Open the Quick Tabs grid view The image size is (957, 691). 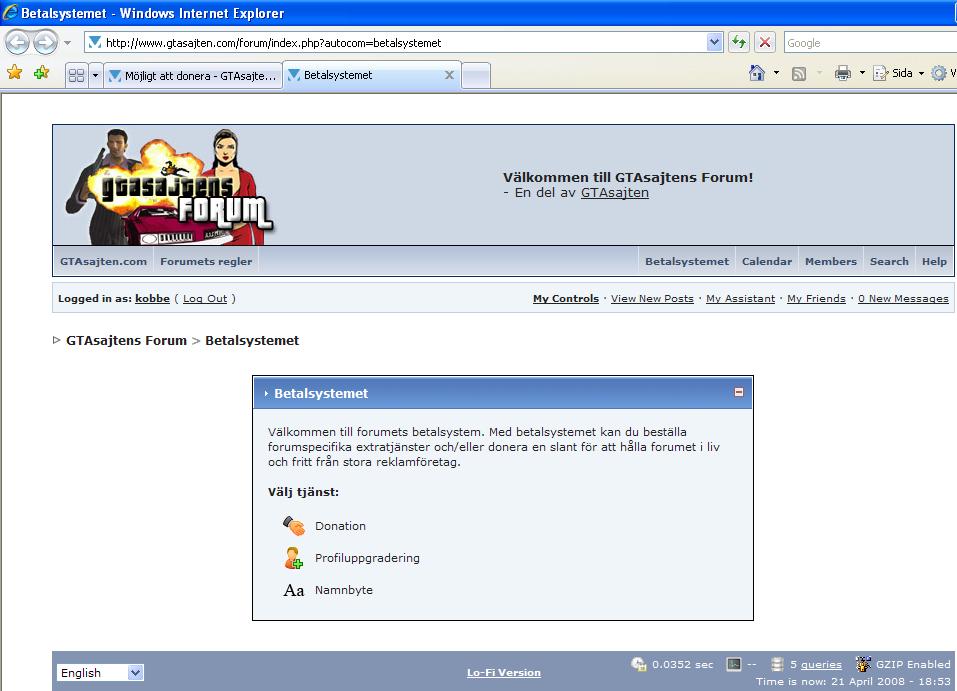(x=75, y=75)
